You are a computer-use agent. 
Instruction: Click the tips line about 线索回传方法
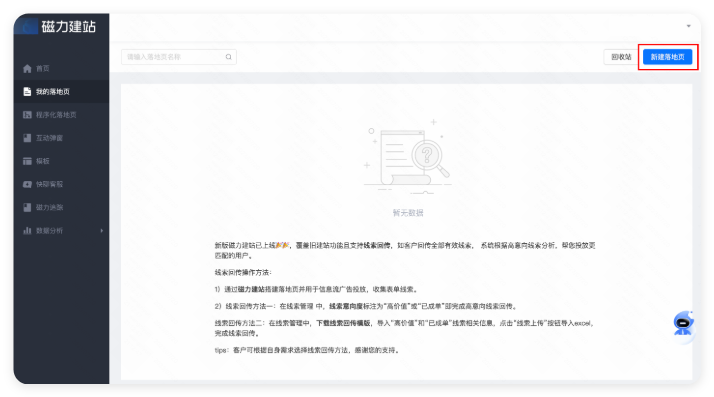307,350
